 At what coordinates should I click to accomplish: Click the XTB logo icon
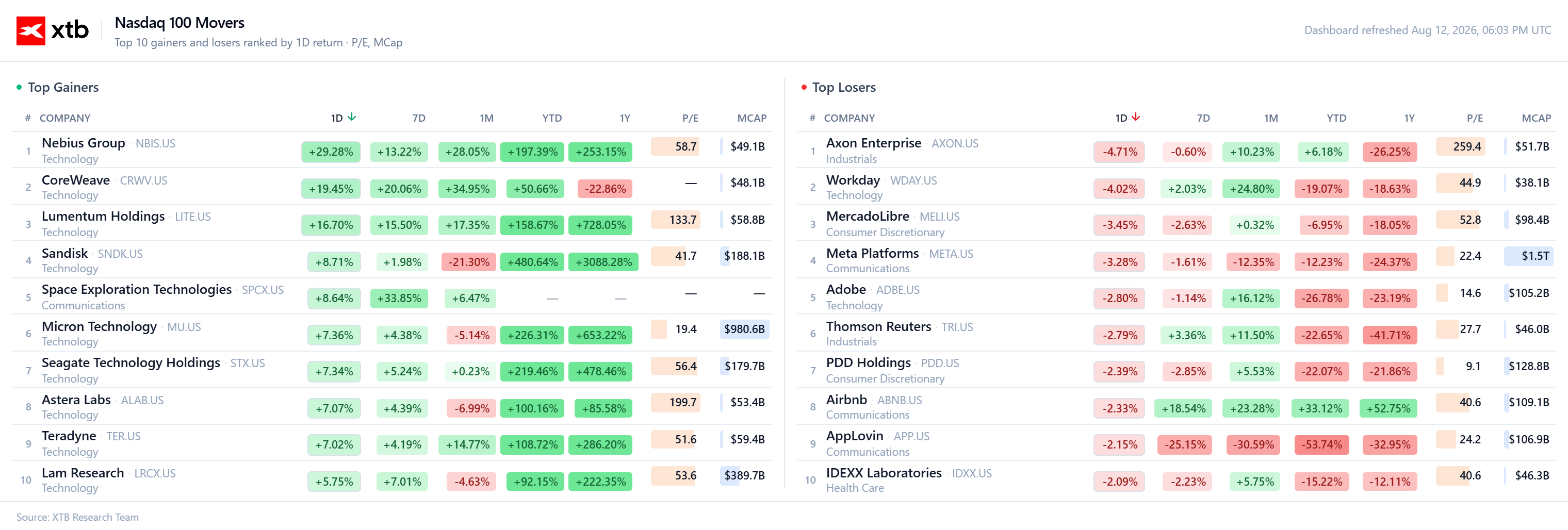pyautogui.click(x=30, y=30)
